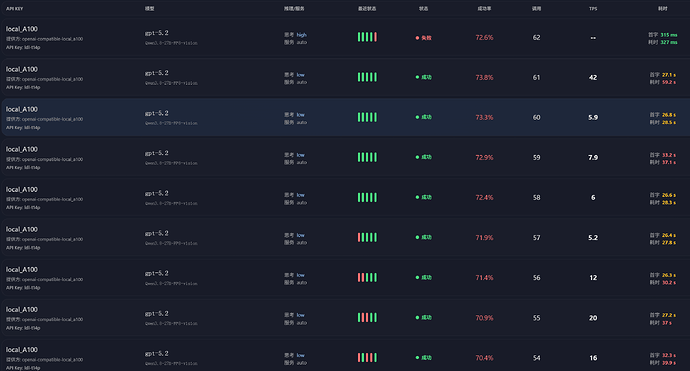
Task: Click the recent-status bars in the 73.8% row
Action: click(x=367, y=77)
